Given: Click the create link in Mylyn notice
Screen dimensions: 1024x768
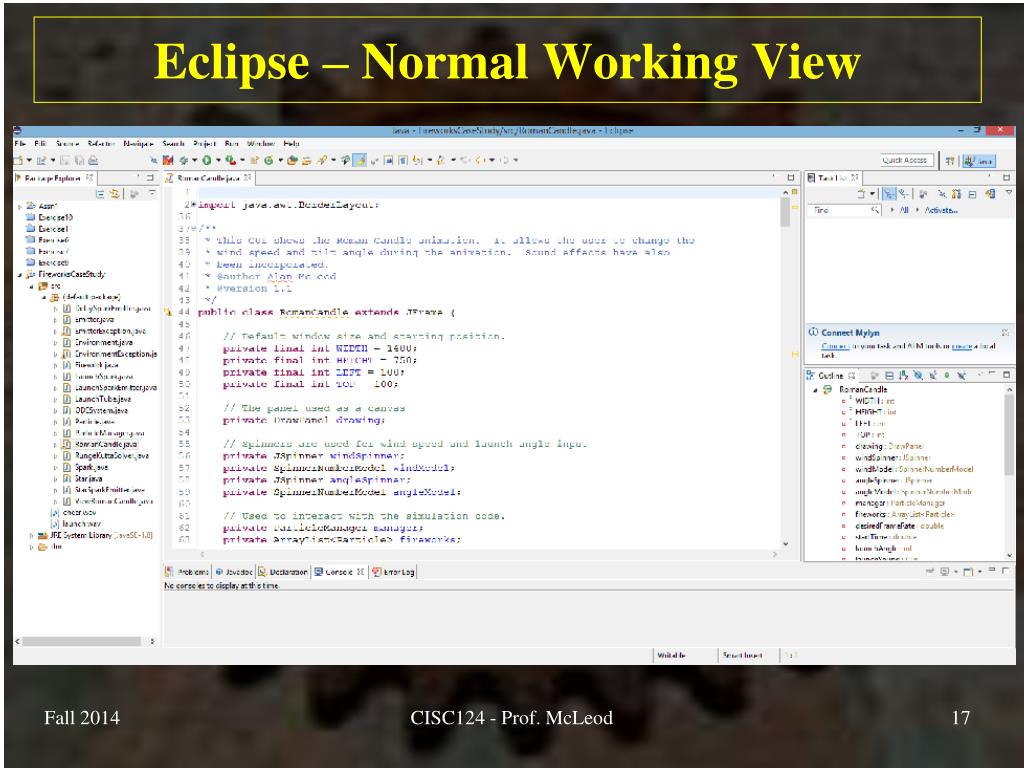Looking at the screenshot, I should click(x=962, y=346).
